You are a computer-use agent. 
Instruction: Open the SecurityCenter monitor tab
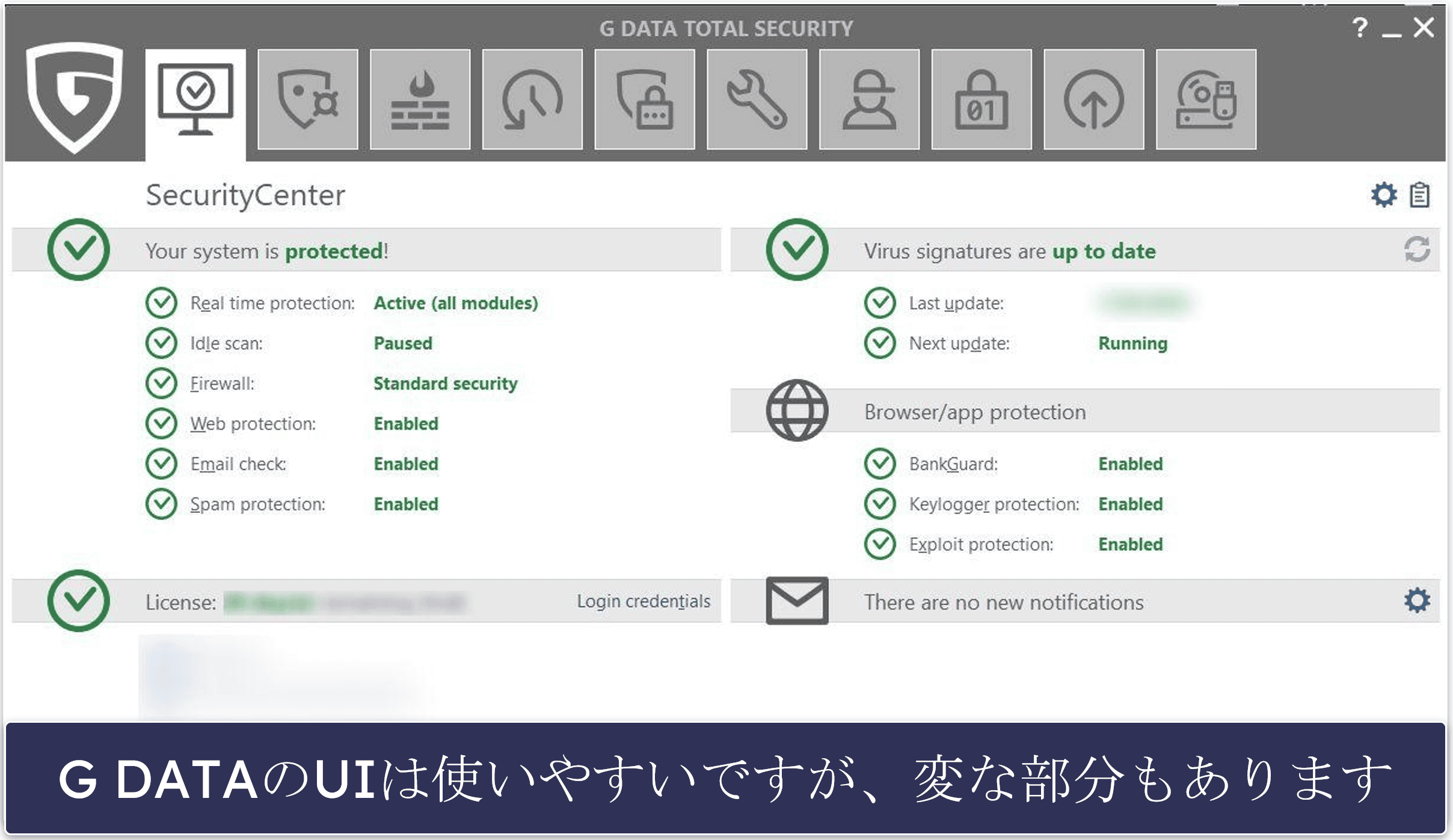(x=195, y=105)
